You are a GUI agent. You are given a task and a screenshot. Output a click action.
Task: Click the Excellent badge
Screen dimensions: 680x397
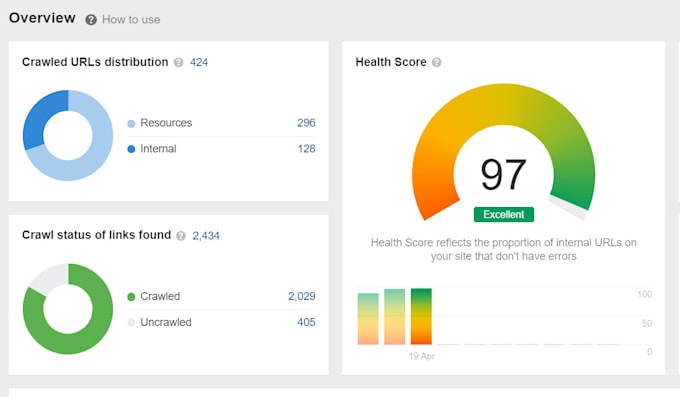503,214
